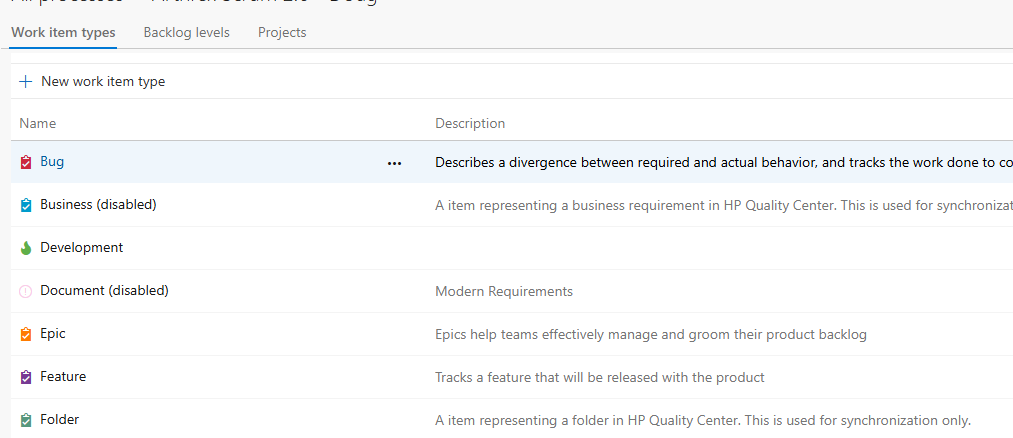Click the pink Document type icon
The height and width of the screenshot is (438, 1013).
point(26,291)
